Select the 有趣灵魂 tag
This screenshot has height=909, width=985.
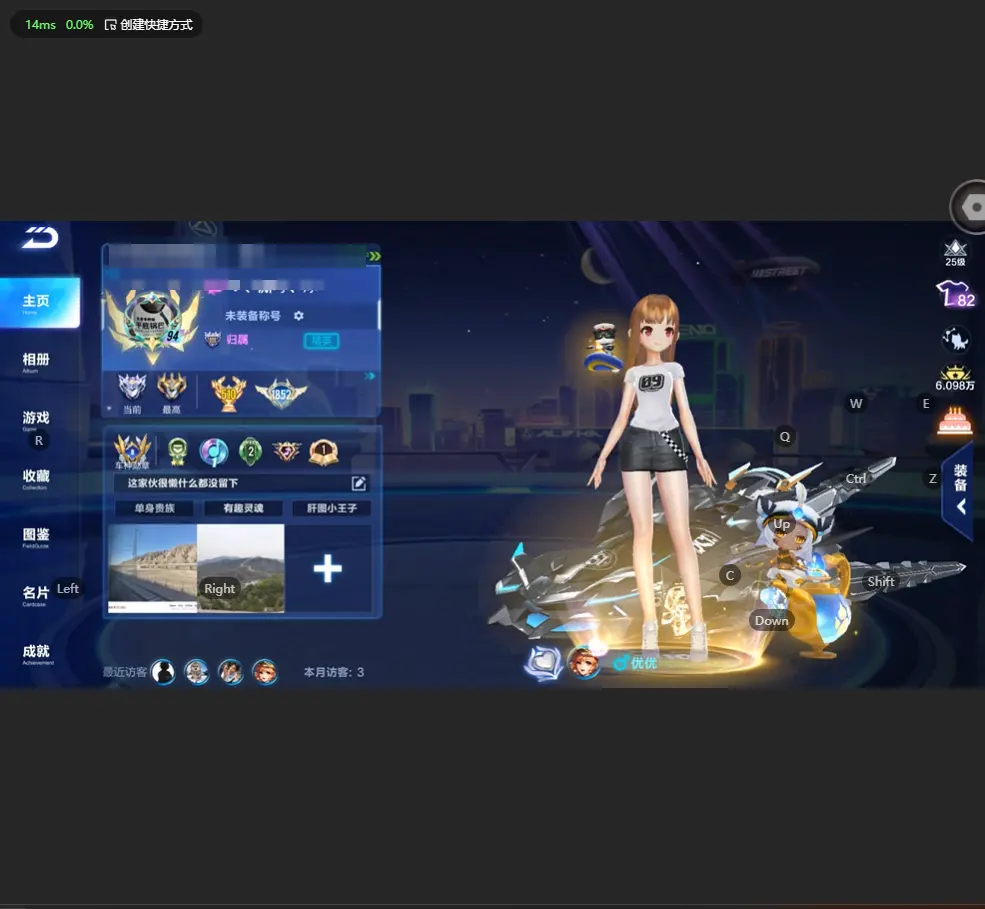tap(243, 508)
